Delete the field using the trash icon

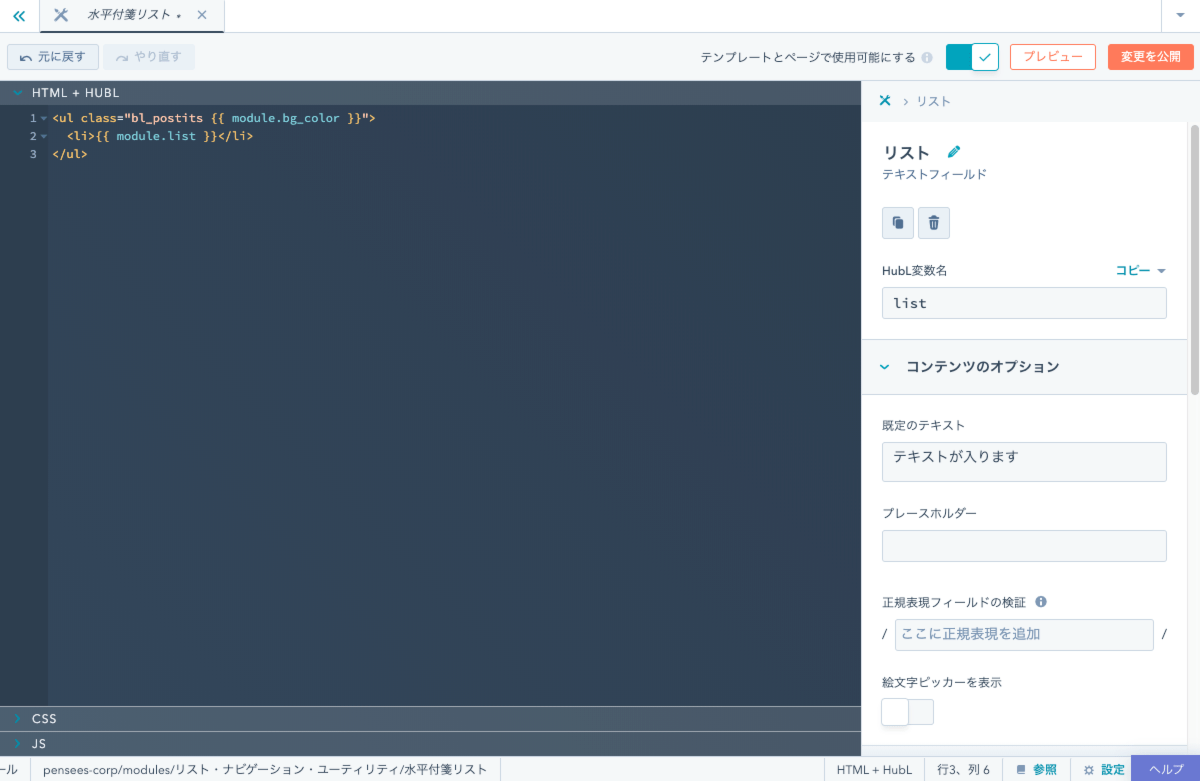pyautogui.click(x=933, y=223)
